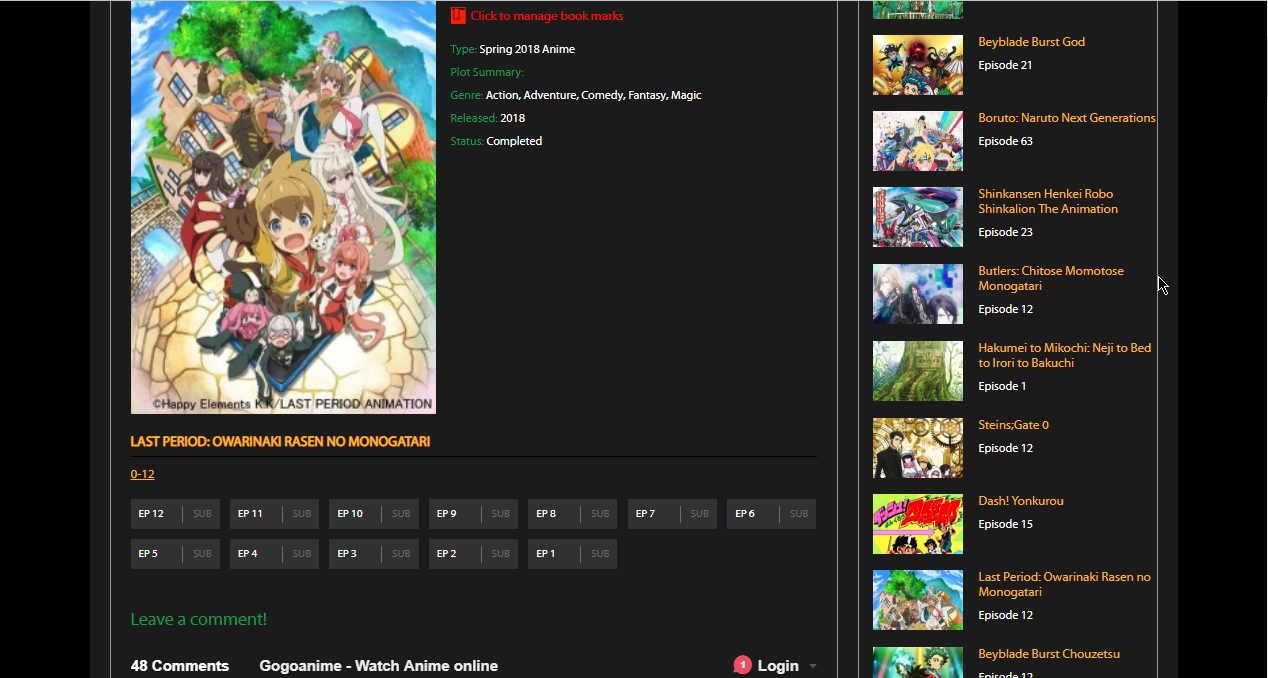Open episode EP 8

(572, 514)
